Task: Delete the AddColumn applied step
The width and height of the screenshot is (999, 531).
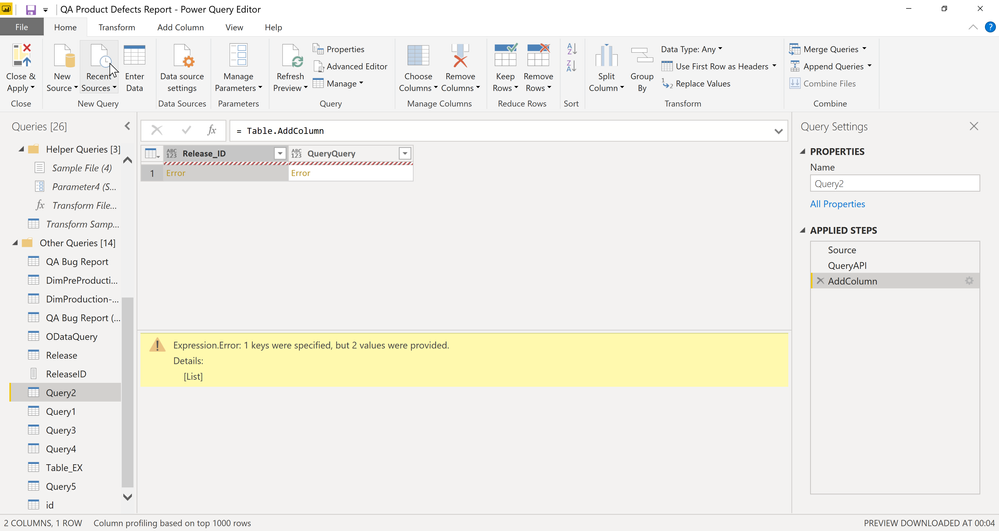Action: [x=820, y=281]
